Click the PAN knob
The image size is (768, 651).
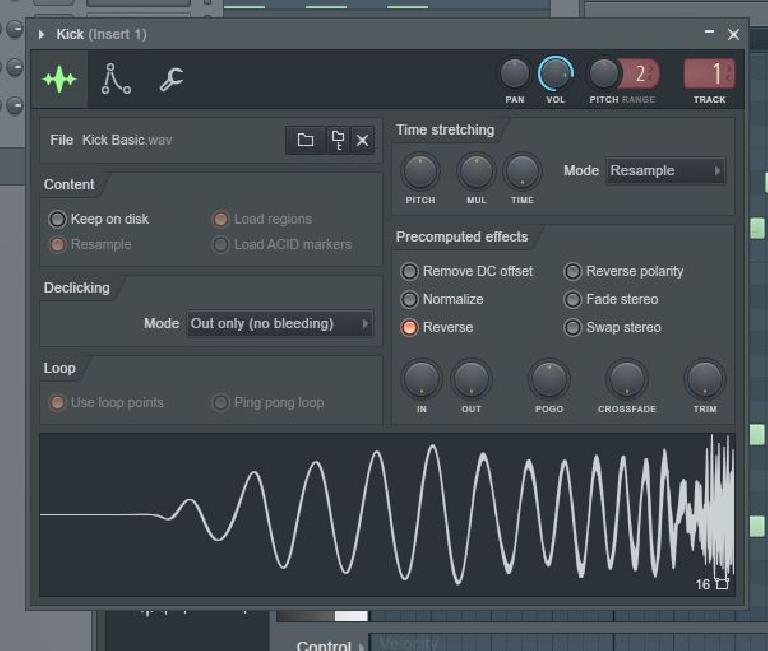(x=514, y=73)
